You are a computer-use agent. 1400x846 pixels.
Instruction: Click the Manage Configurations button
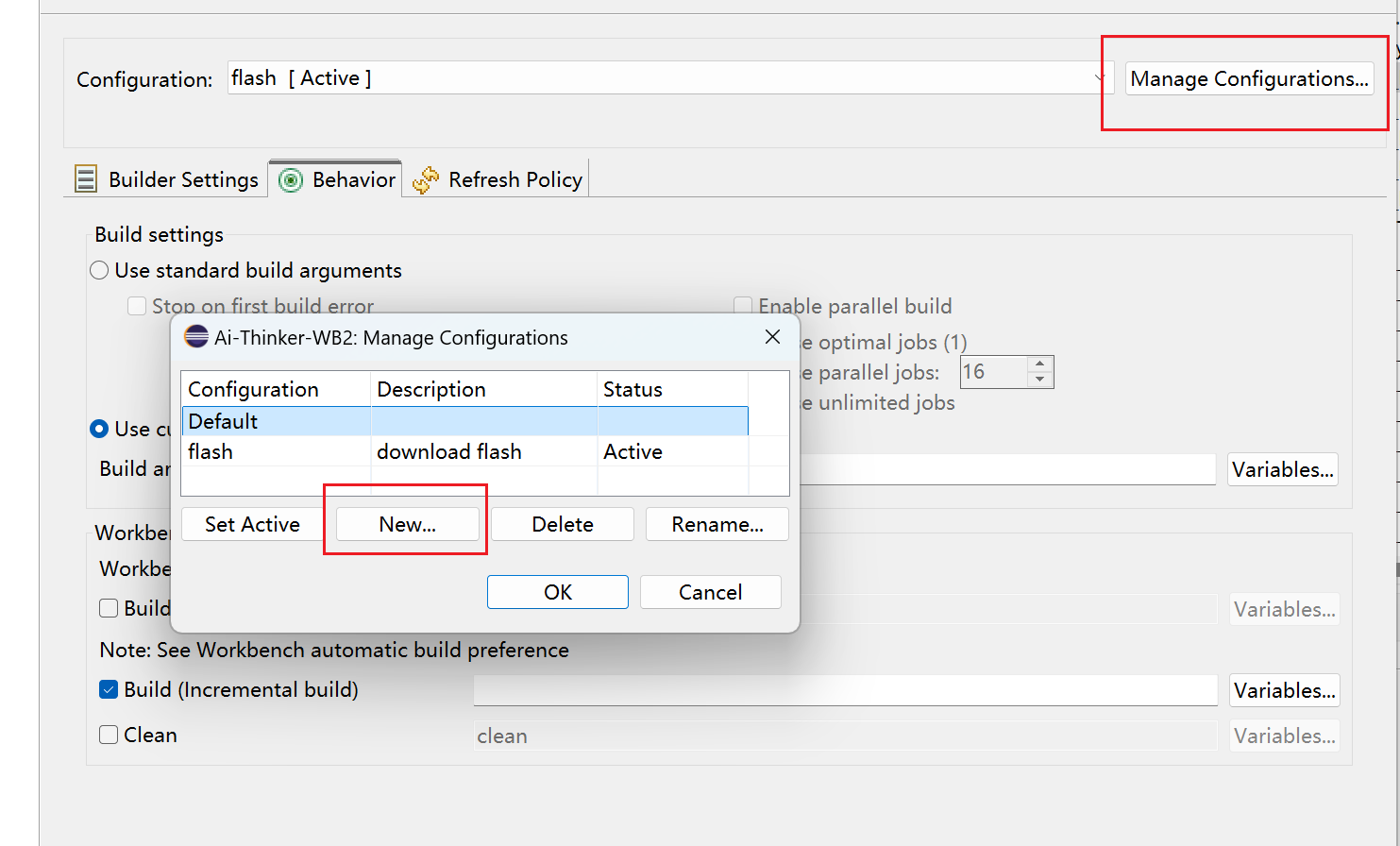(x=1249, y=78)
